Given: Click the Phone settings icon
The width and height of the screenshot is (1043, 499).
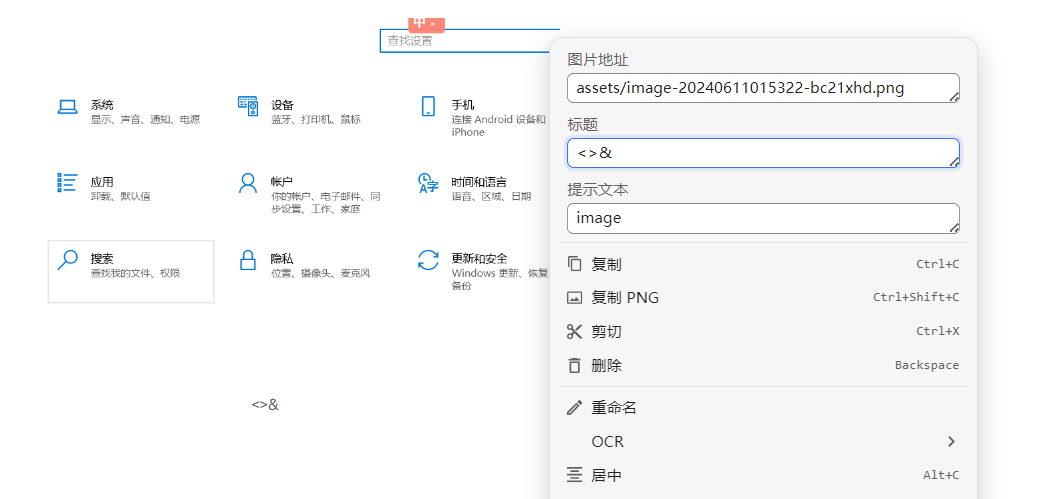Looking at the screenshot, I should tap(428, 106).
